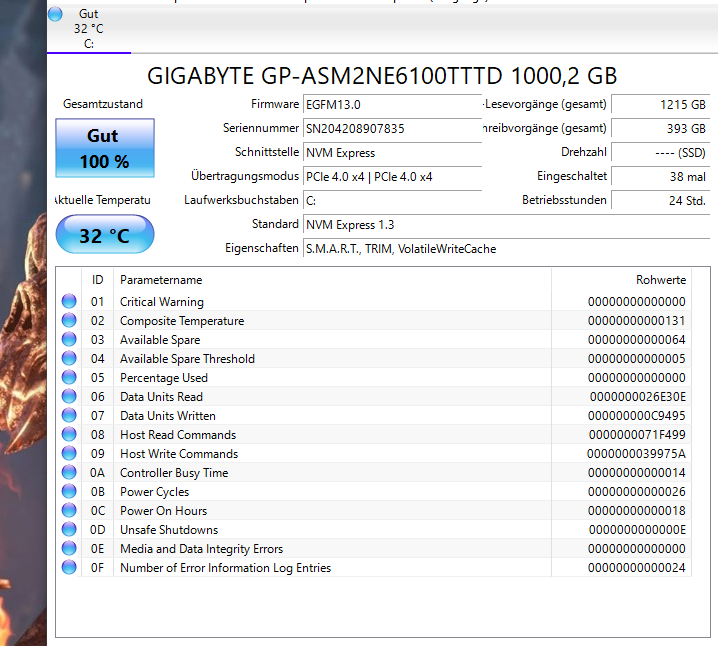
Task: Click the raw value 0000000000131
Action: tap(636, 320)
